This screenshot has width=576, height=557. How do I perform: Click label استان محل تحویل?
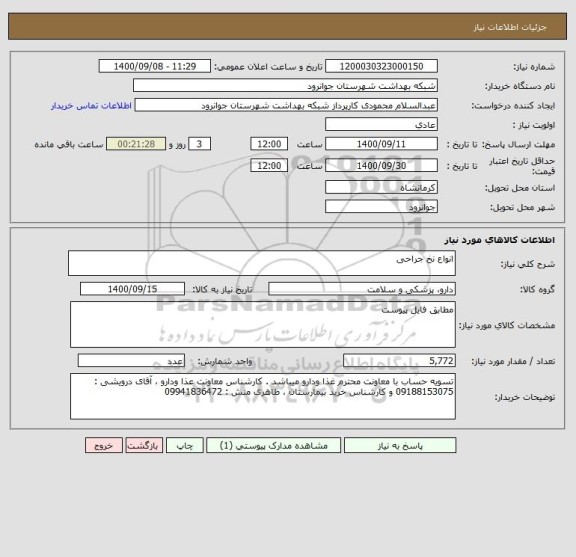pyautogui.click(x=520, y=188)
